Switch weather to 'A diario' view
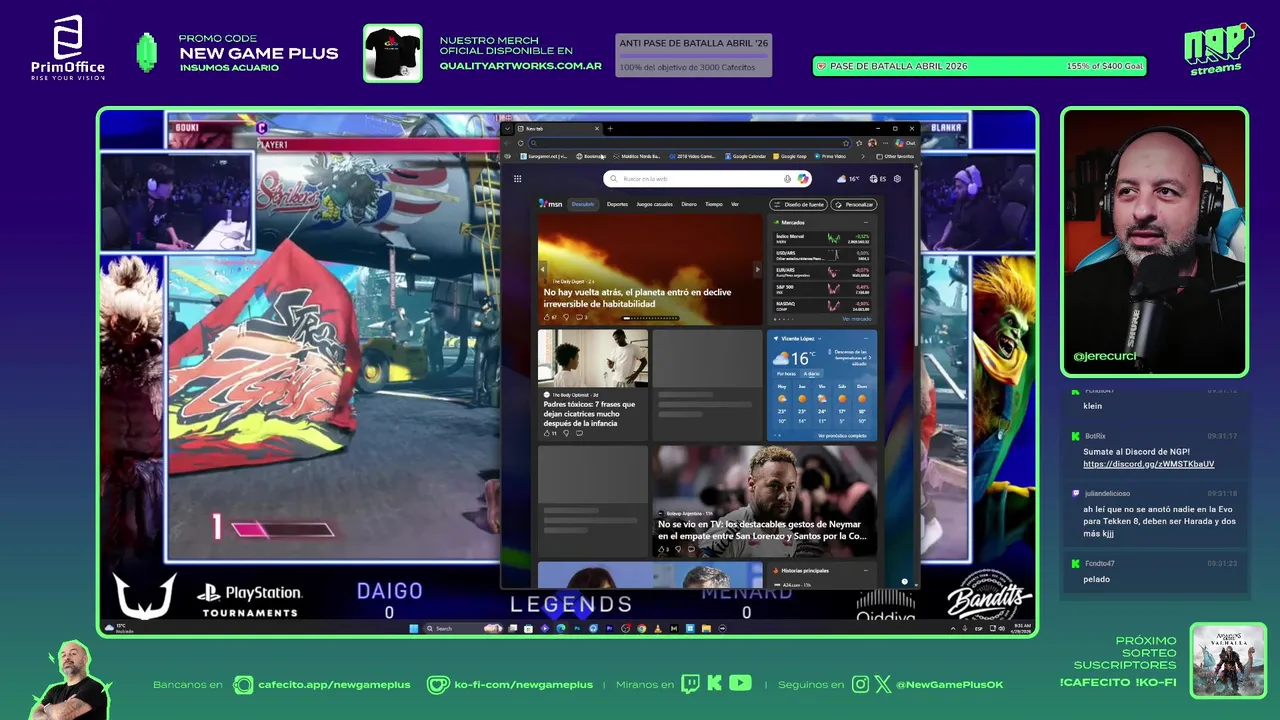This screenshot has height=720, width=1280. click(x=812, y=373)
